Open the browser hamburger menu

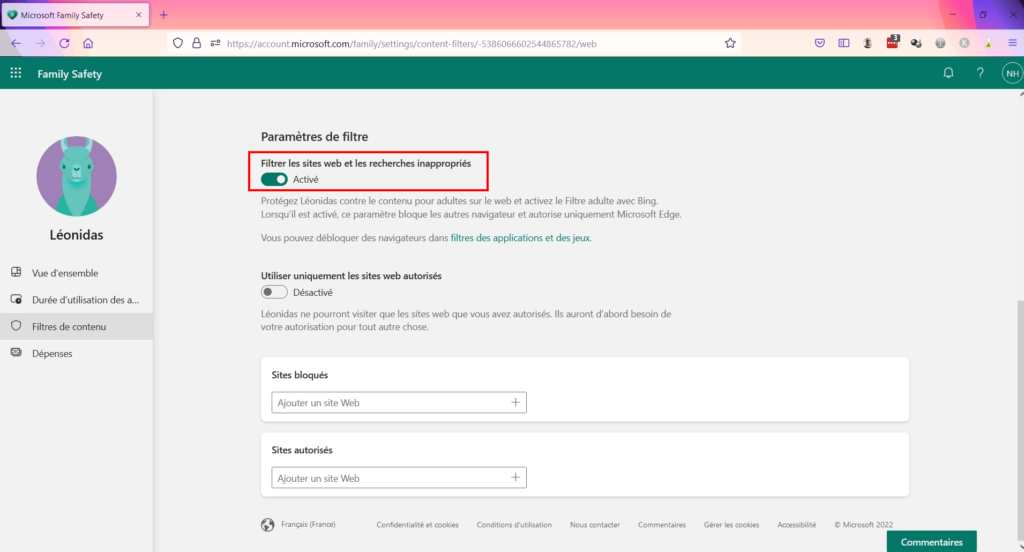tap(1012, 43)
